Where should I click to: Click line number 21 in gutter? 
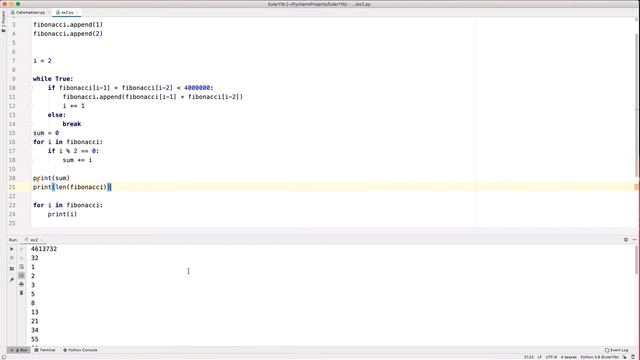point(12,187)
